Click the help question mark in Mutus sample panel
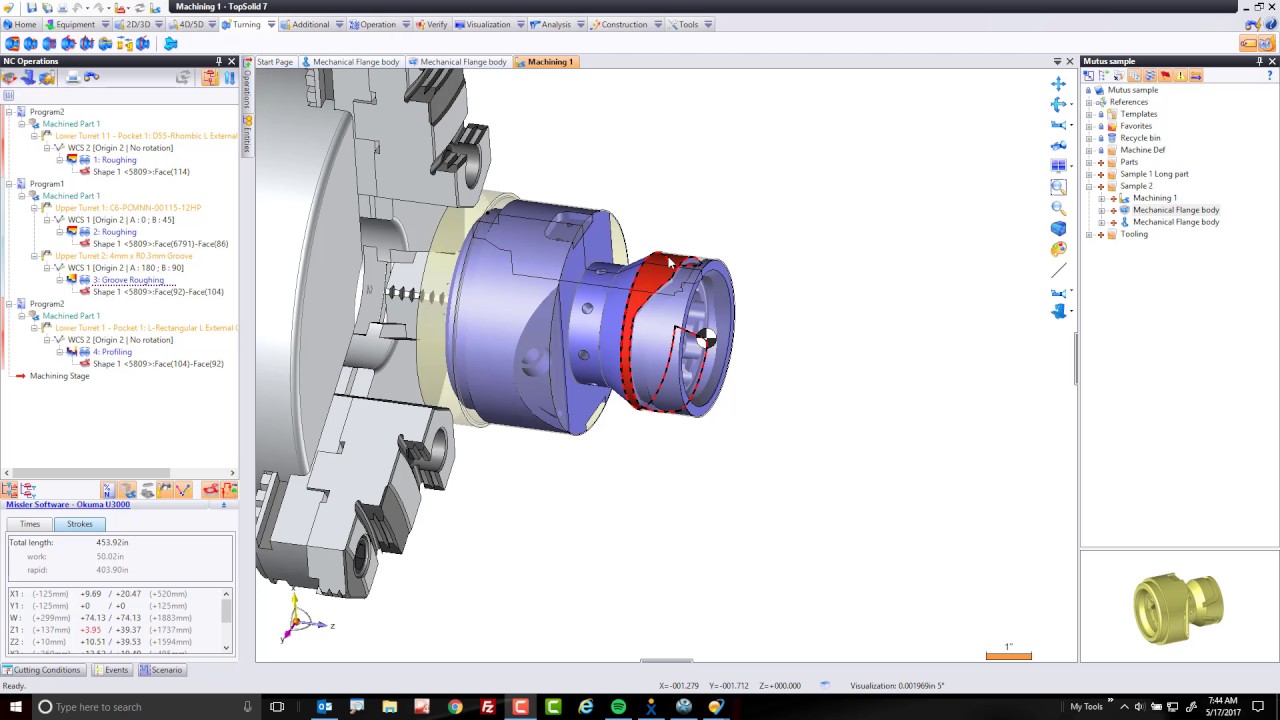Viewport: 1280px width, 720px height. [x=1270, y=76]
